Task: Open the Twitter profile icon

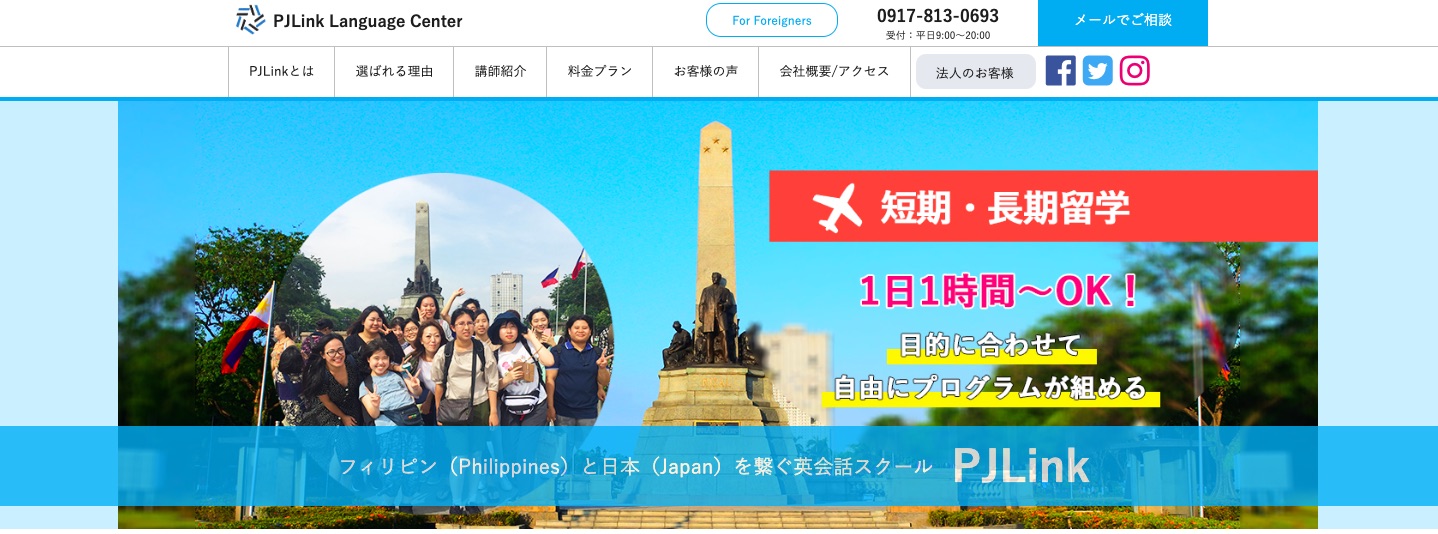Action: coord(1097,71)
